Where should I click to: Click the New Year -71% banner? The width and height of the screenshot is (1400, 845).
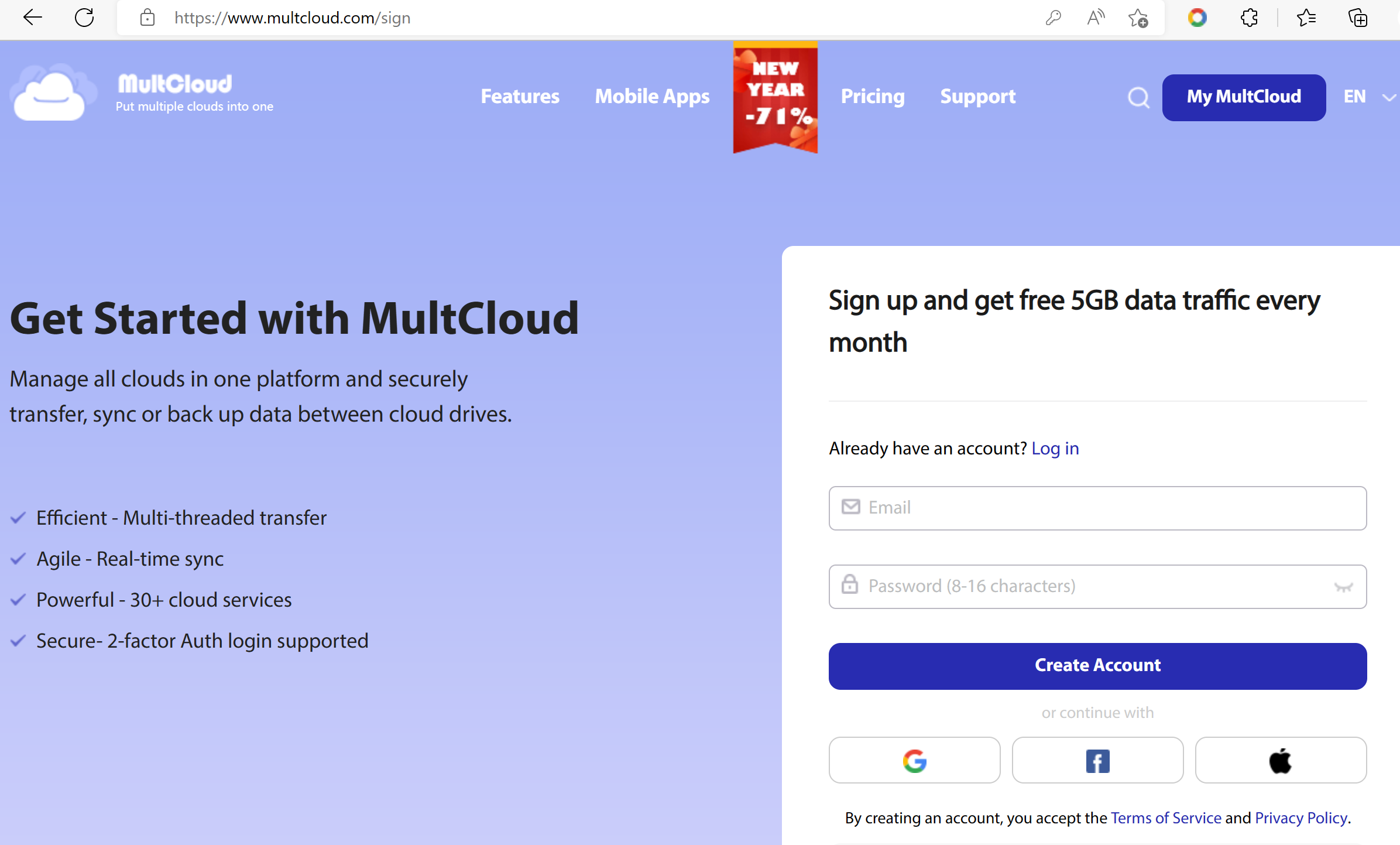click(775, 97)
